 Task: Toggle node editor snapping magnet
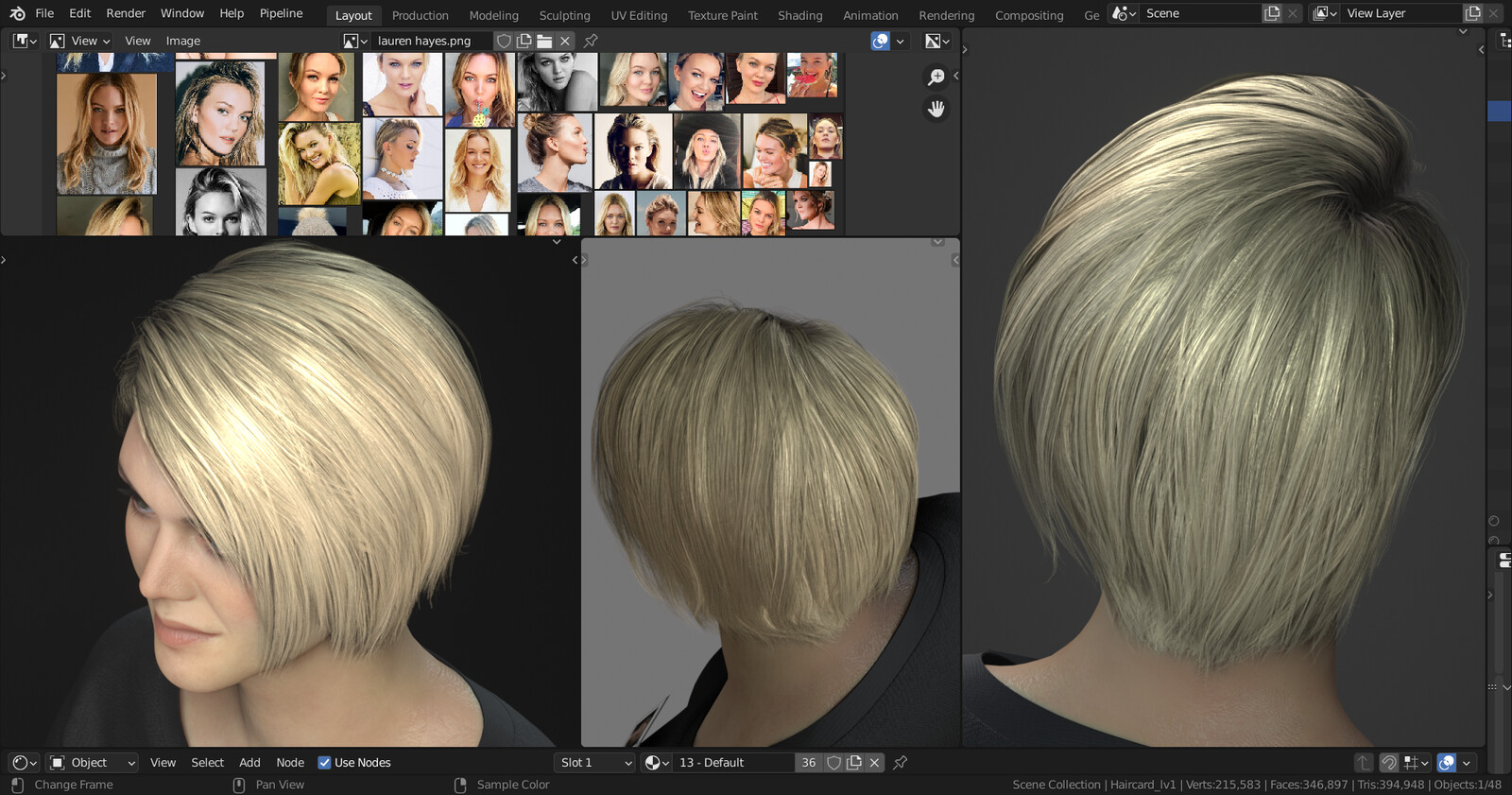[x=1389, y=763]
